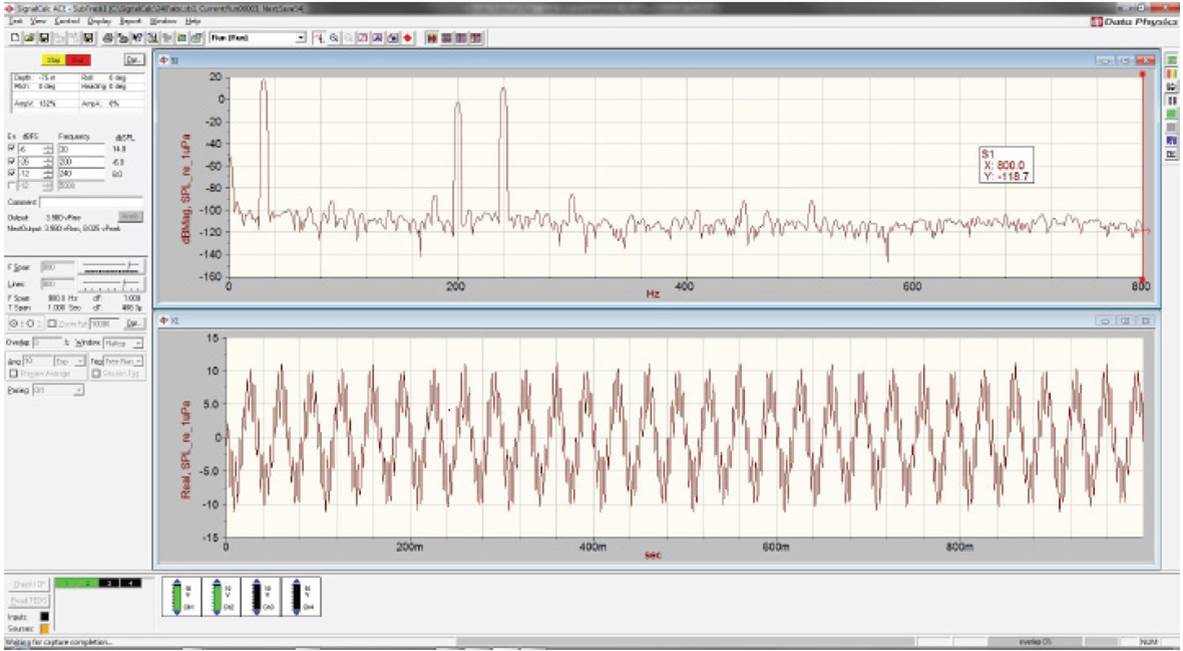Click the black Inputs color swatch
The height and width of the screenshot is (651, 1183).
[44, 616]
